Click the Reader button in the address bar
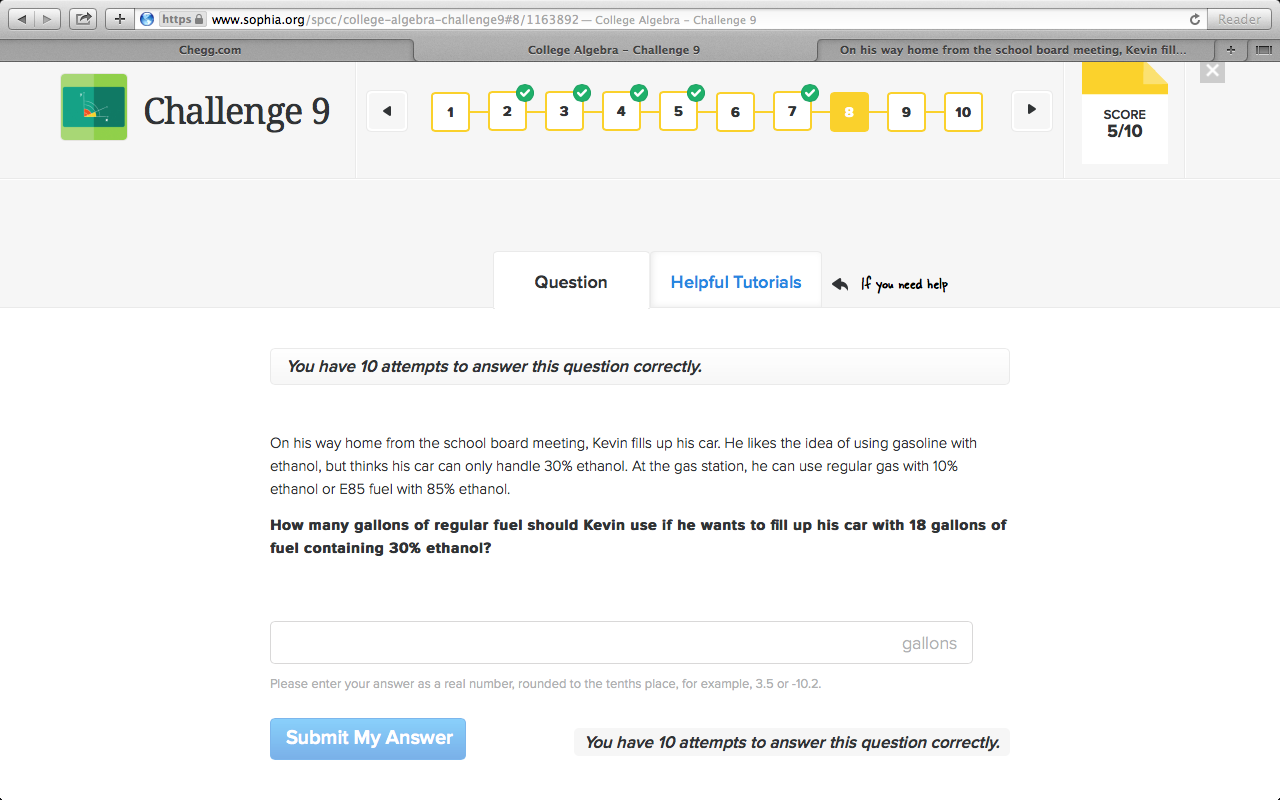The width and height of the screenshot is (1280, 800). (x=1239, y=17)
